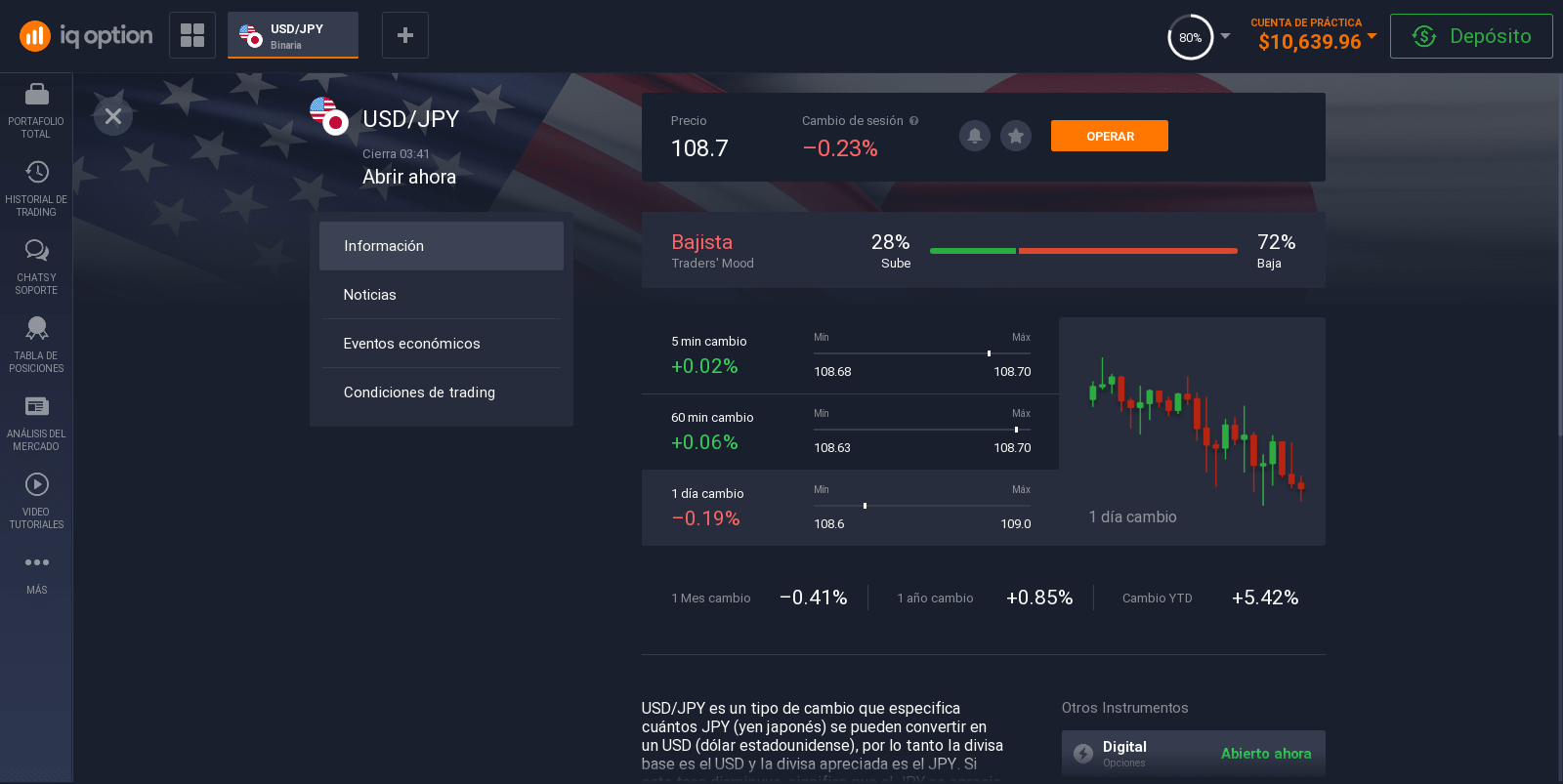
Task: Click the Cambio YTD value
Action: click(1265, 598)
